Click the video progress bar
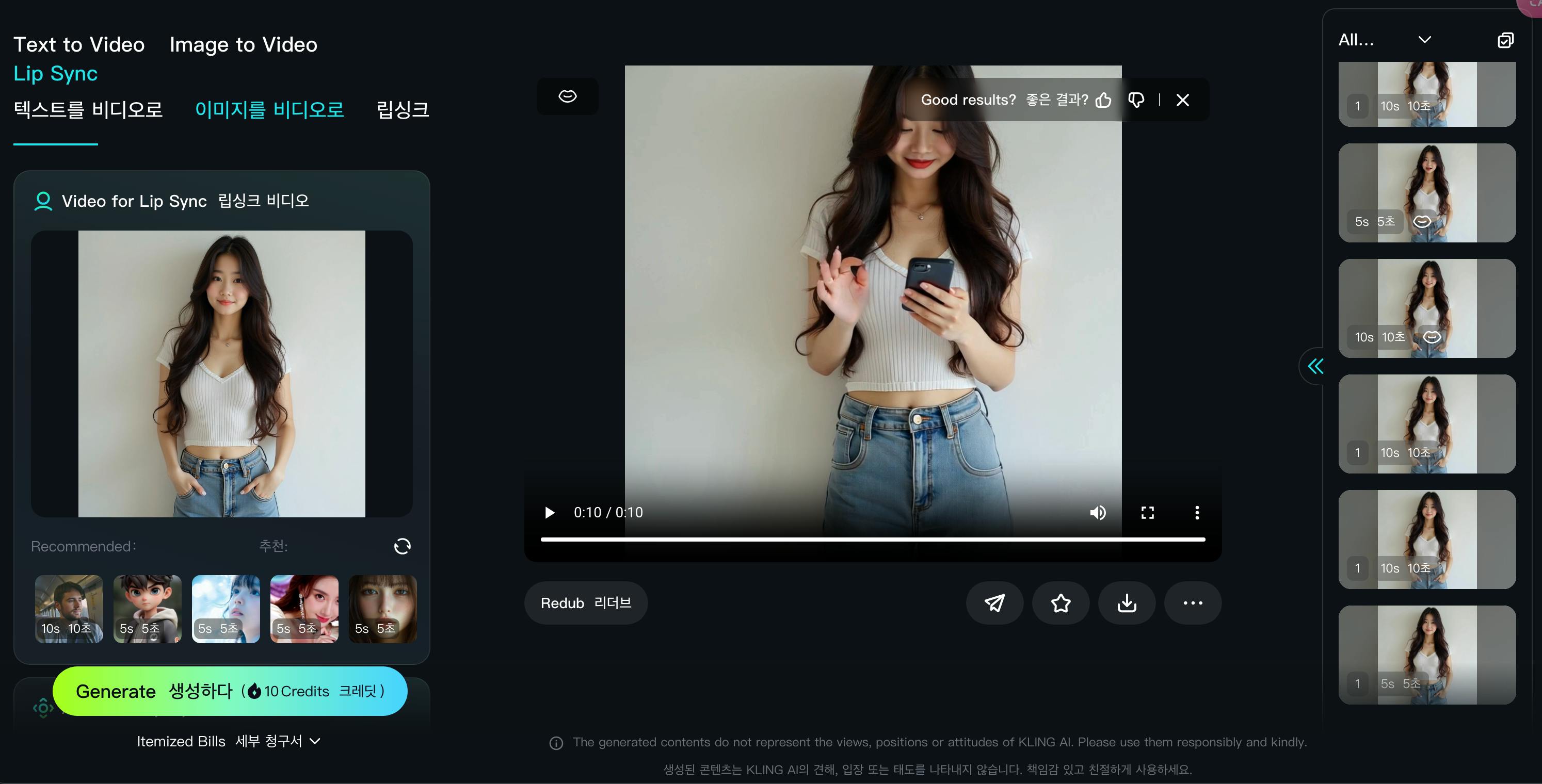 tap(872, 539)
